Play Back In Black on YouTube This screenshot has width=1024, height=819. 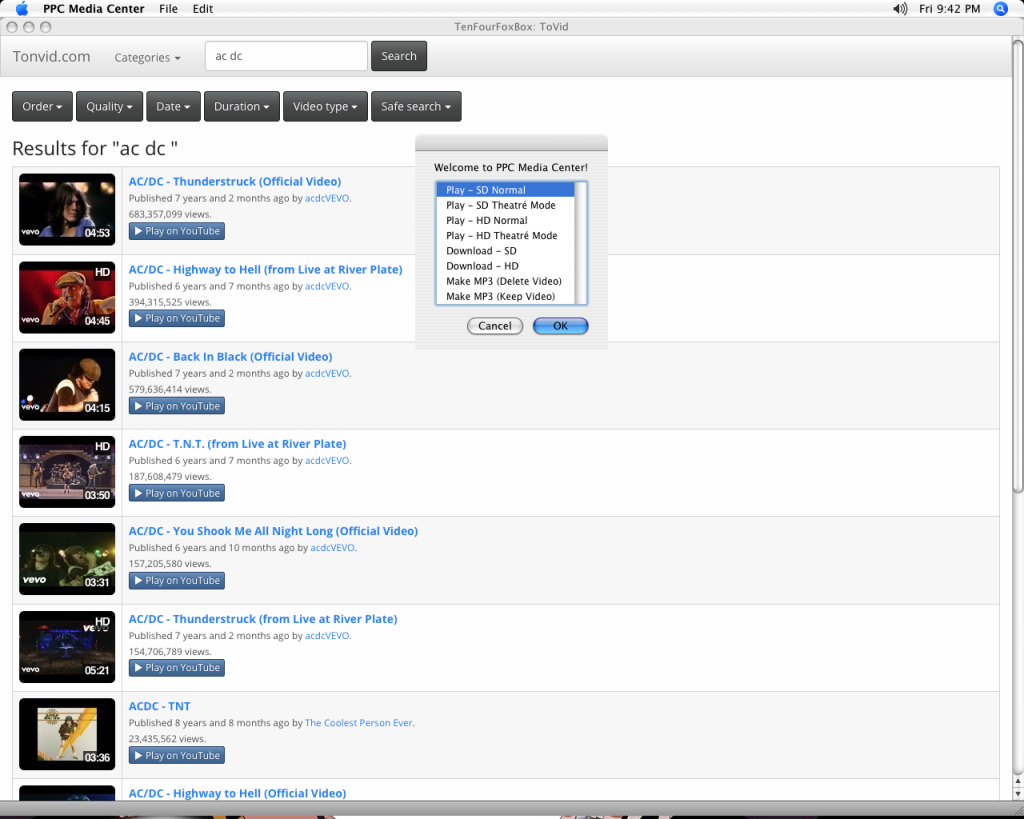[x=177, y=406]
